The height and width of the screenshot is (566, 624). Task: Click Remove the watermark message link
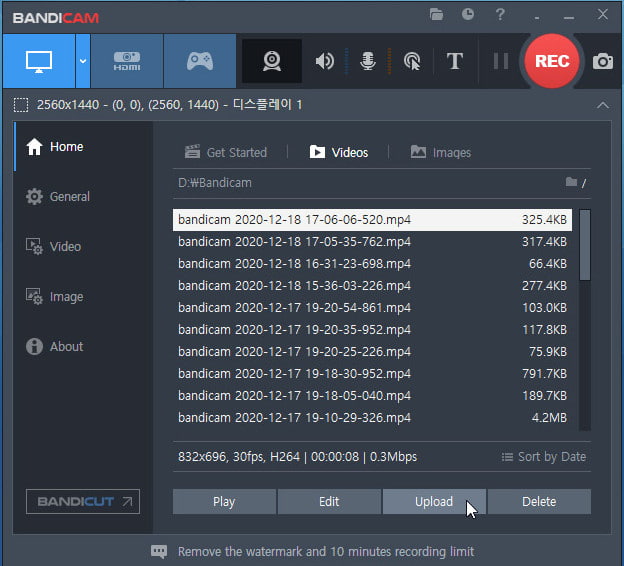click(x=326, y=552)
